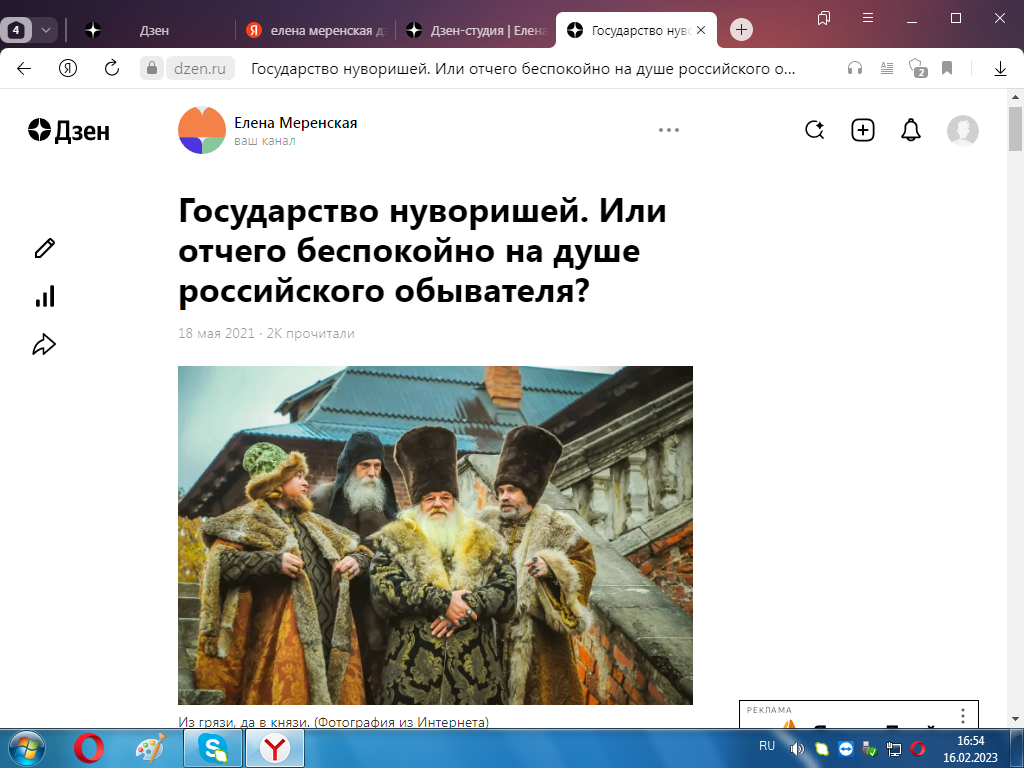Click the profile avatar circle
This screenshot has height=768, width=1024.
click(x=963, y=130)
